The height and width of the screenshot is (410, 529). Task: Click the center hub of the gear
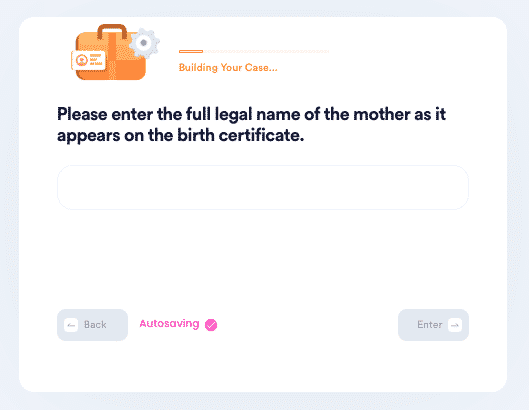click(x=144, y=43)
